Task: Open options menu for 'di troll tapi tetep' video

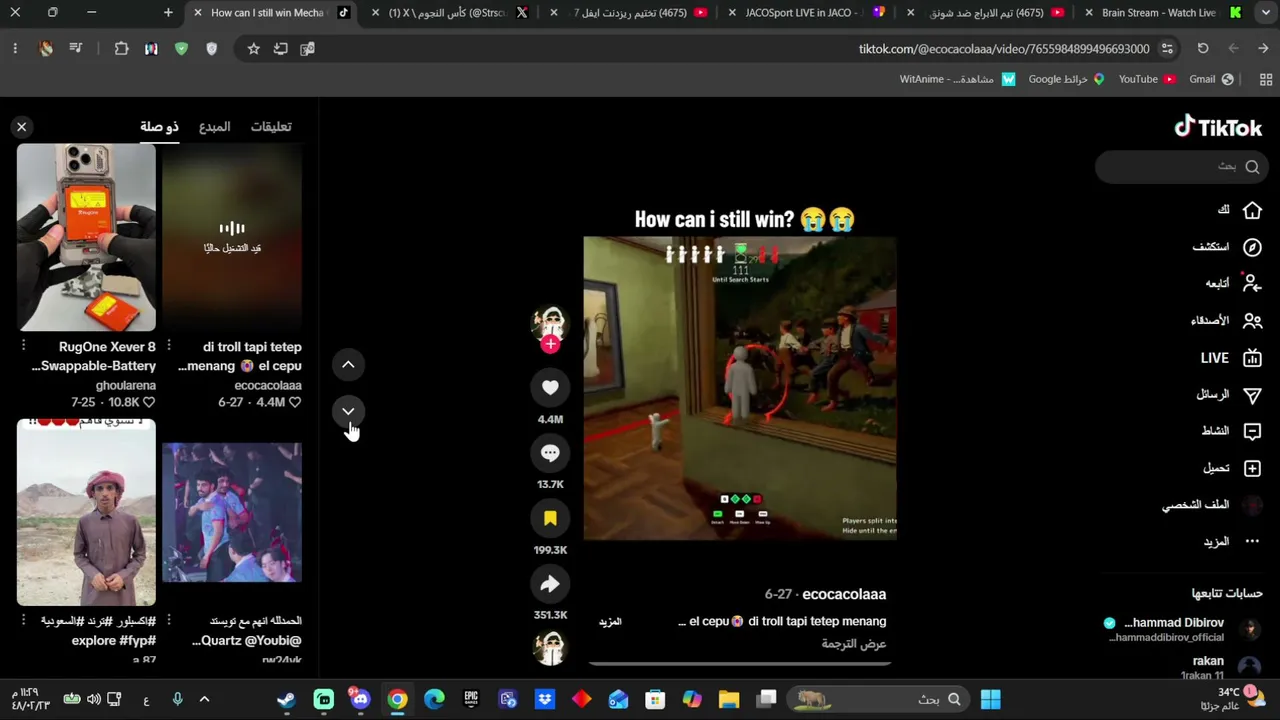Action: click(169, 346)
